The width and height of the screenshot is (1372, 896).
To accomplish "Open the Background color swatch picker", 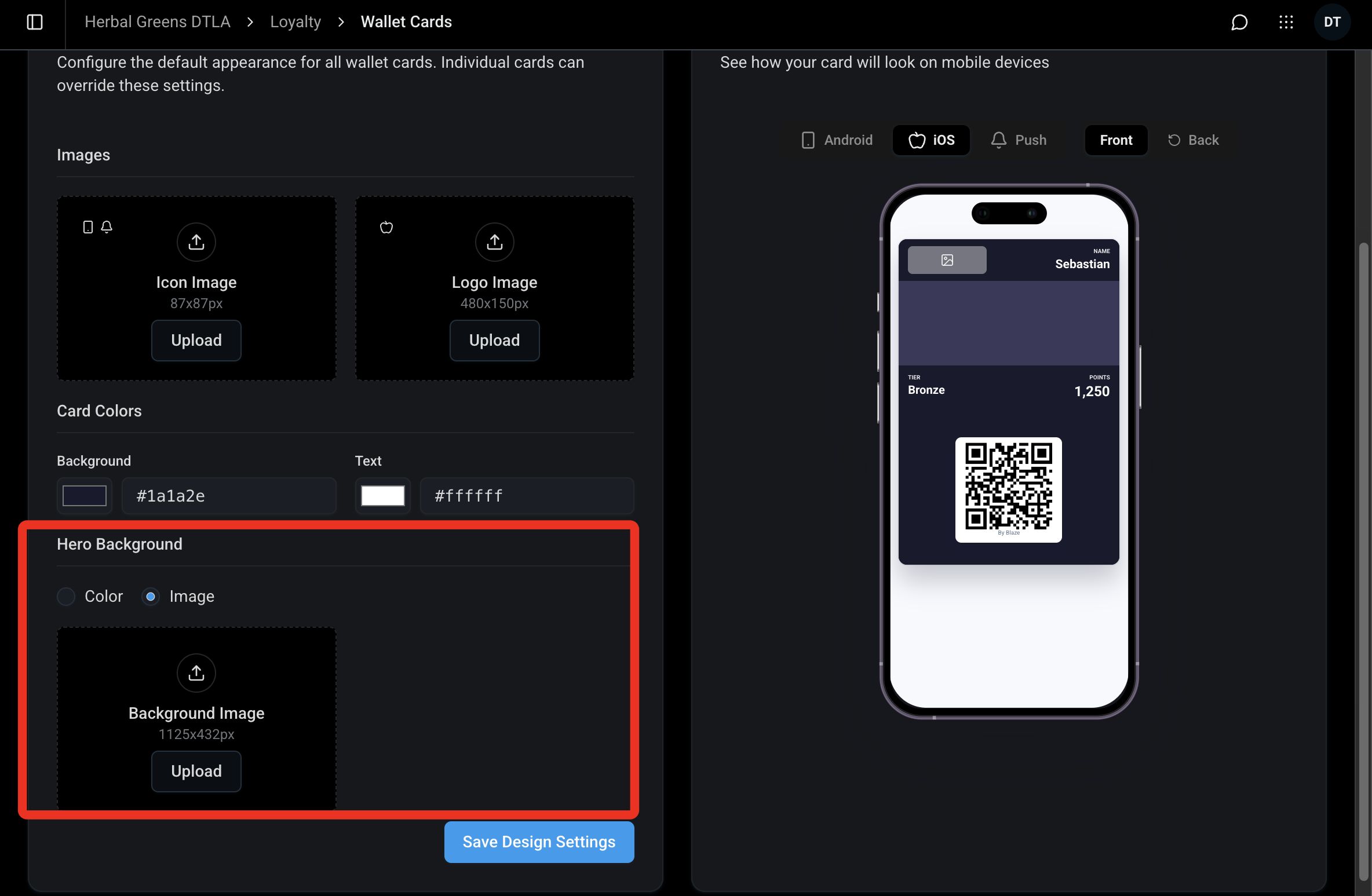I will (x=85, y=496).
